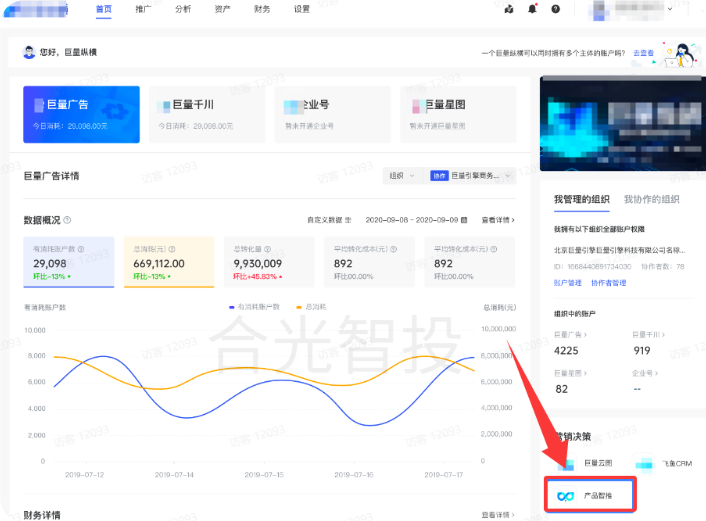Expand 巨量千川 accounts in organization panel
This screenshot has height=521, width=706.
pyautogui.click(x=648, y=335)
